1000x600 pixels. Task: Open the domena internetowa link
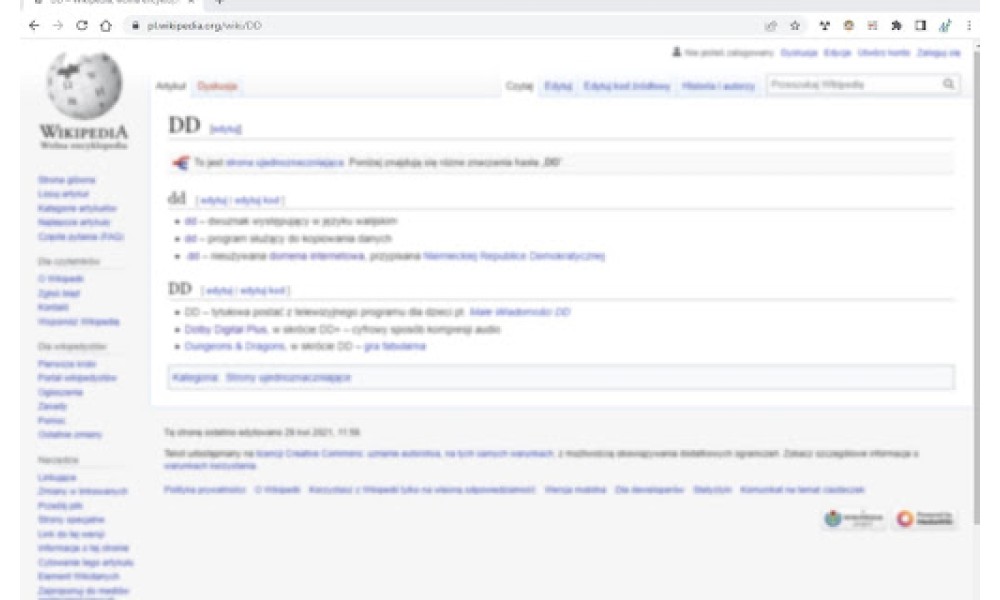[x=316, y=256]
